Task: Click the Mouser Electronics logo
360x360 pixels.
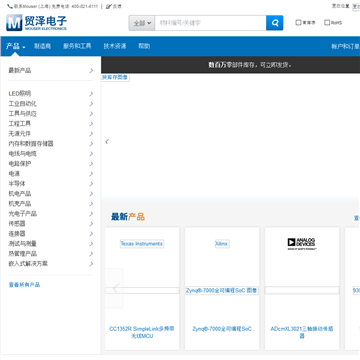Action: coord(36,23)
